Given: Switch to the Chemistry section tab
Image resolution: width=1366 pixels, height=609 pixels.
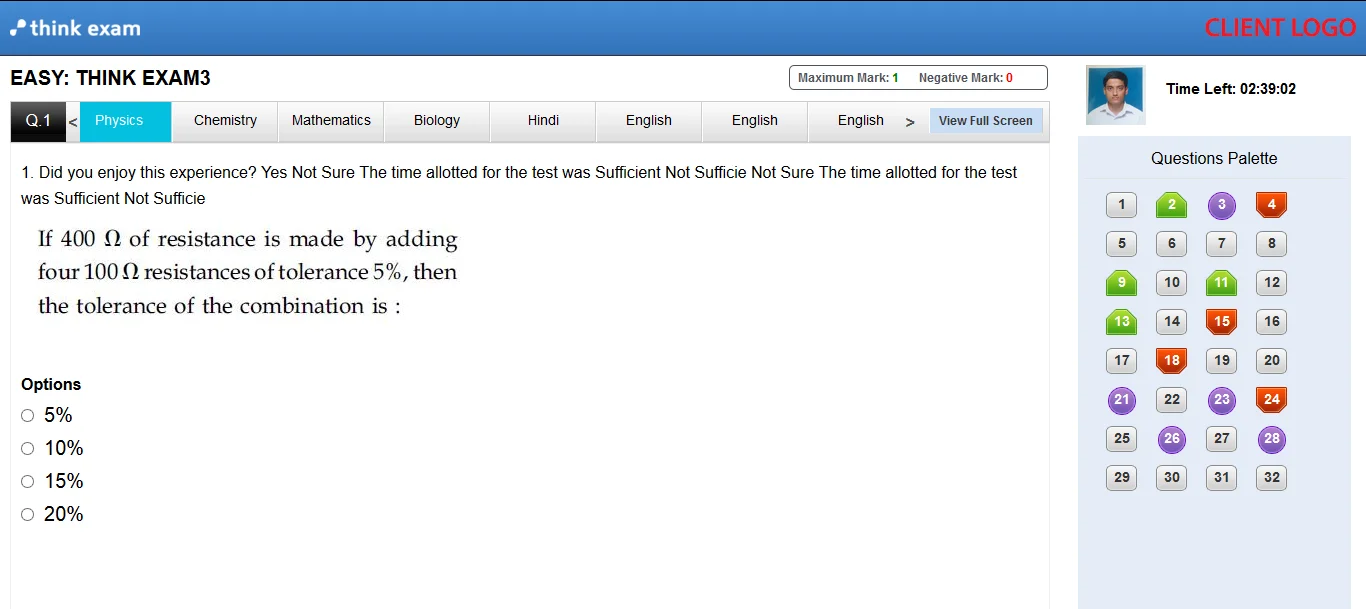Looking at the screenshot, I should click(224, 120).
